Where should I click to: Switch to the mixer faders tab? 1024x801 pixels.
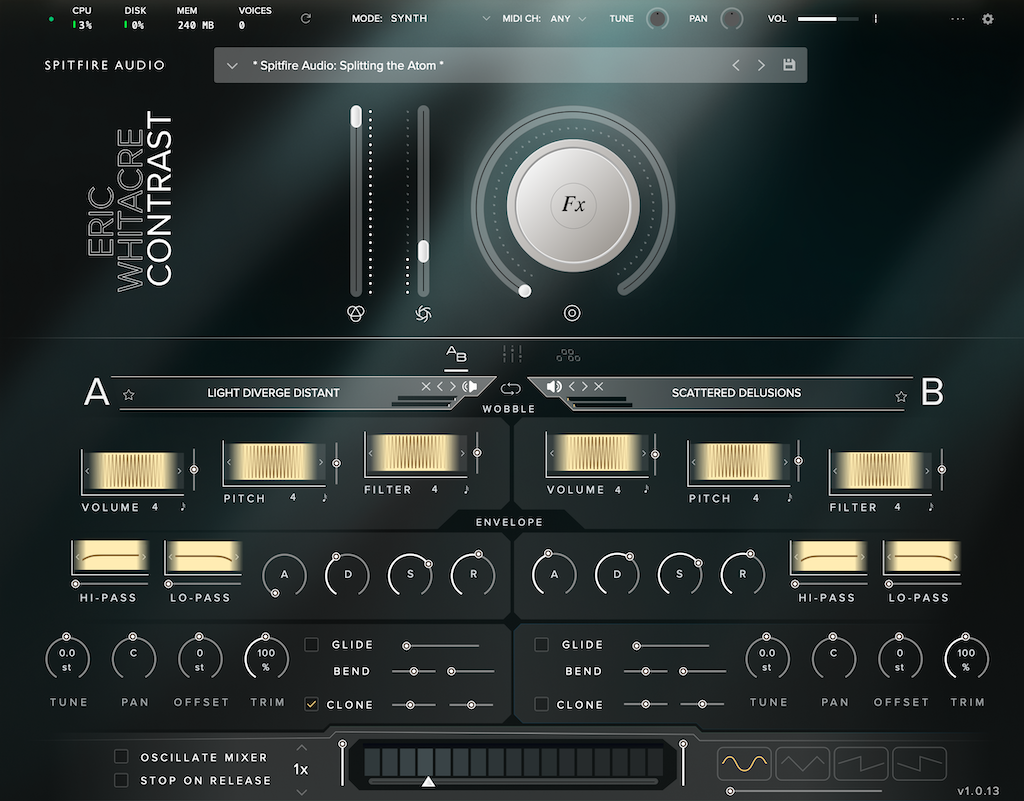[512, 354]
